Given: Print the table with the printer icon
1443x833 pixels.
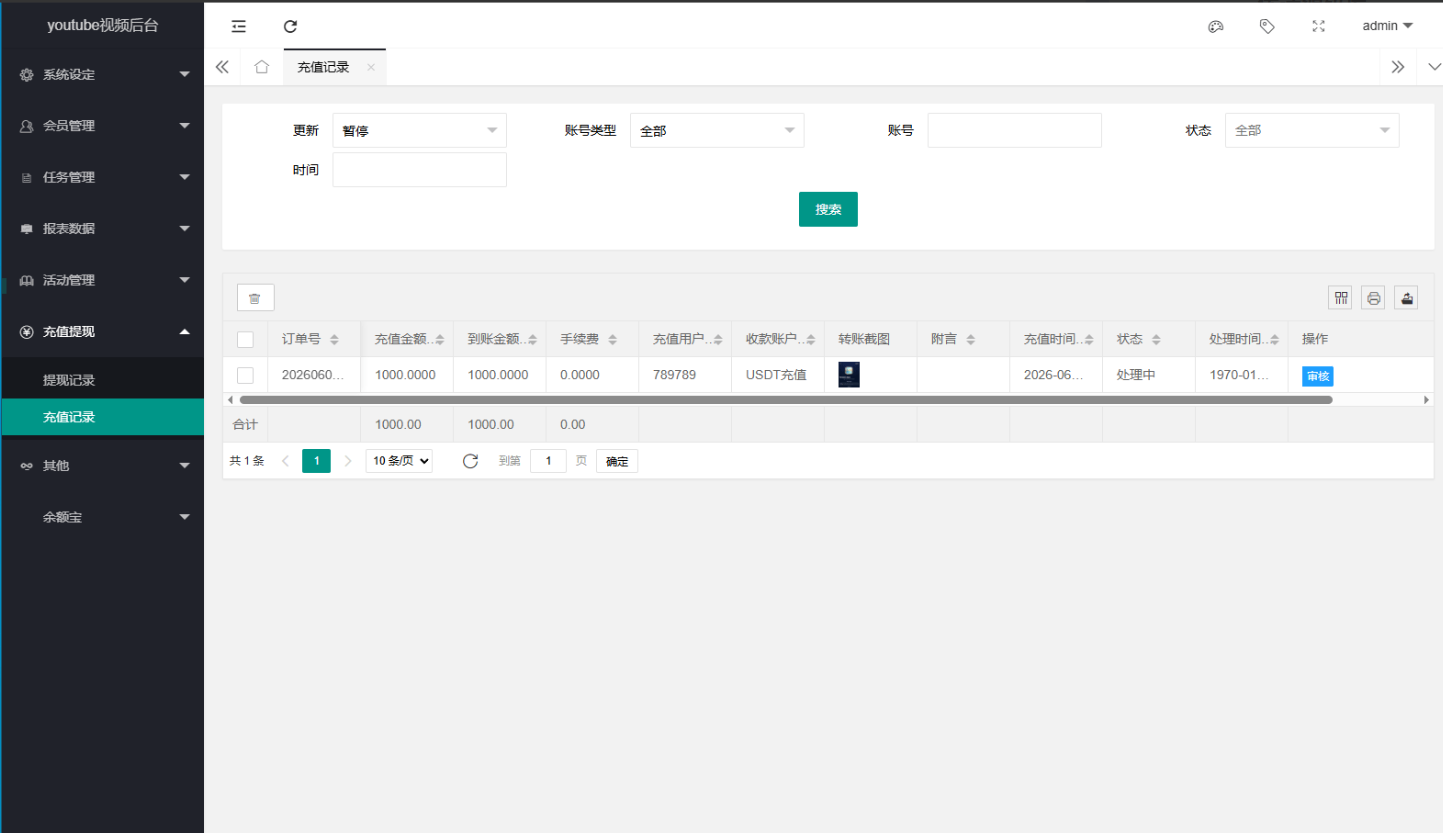Looking at the screenshot, I should tap(1374, 297).
